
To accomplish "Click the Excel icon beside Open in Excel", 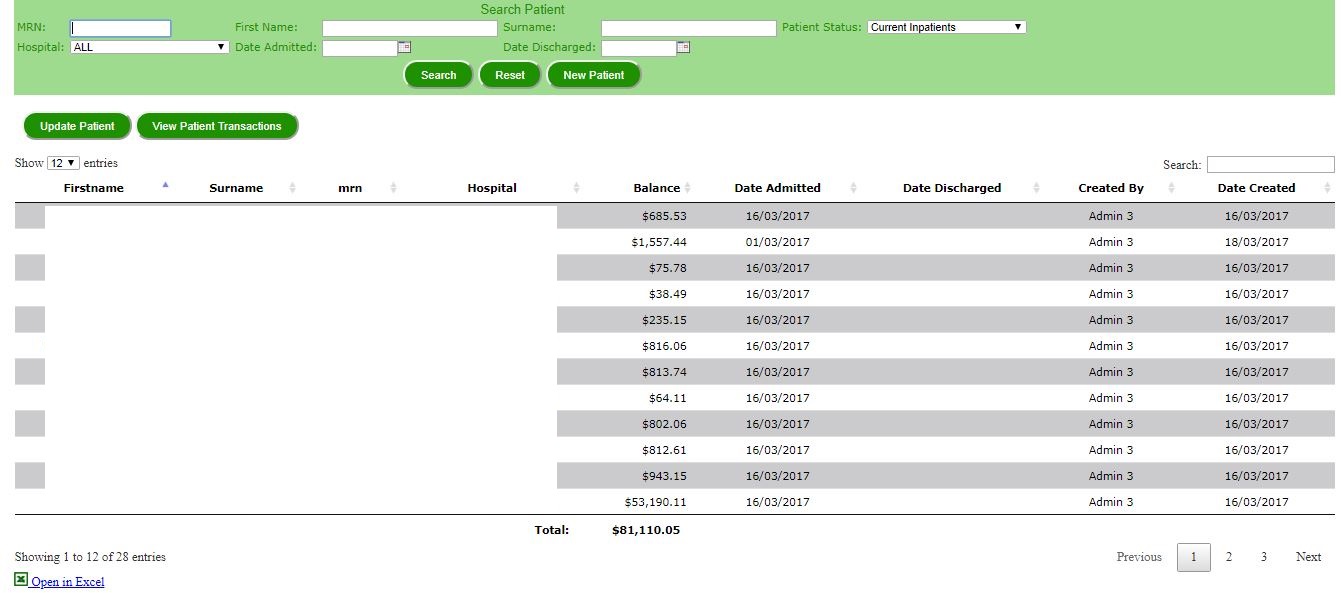I will [21, 580].
